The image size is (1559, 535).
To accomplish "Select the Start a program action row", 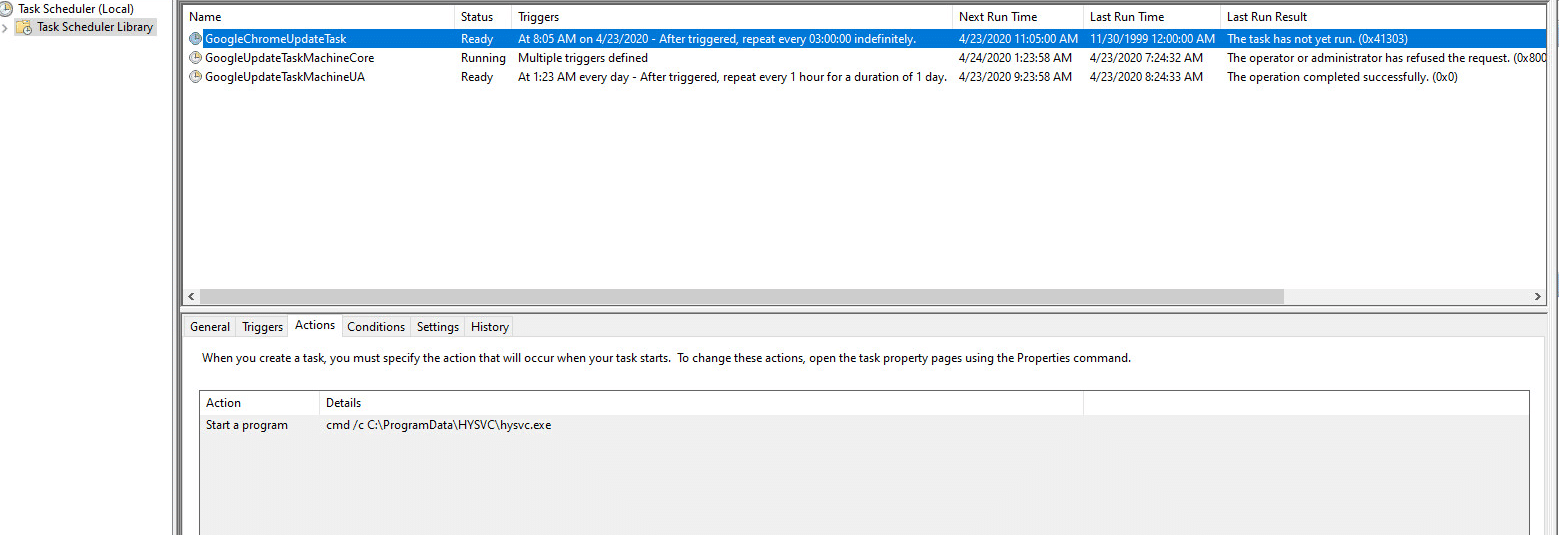I will coord(864,425).
